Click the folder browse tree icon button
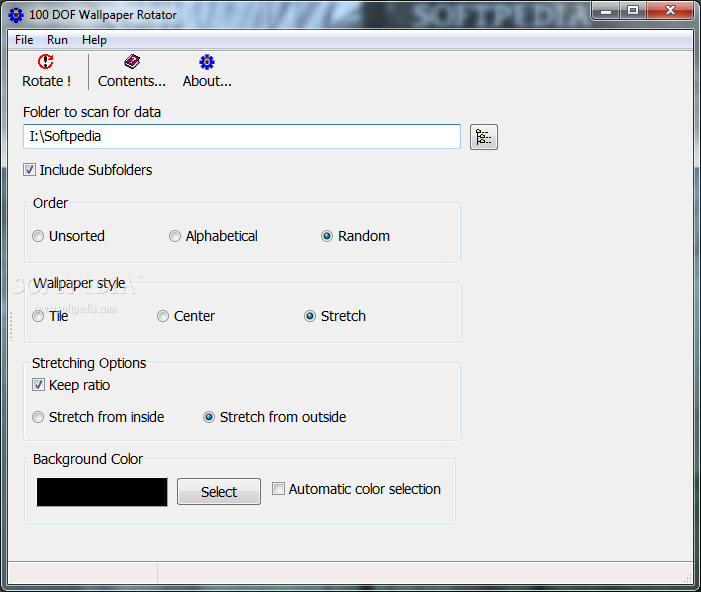 (484, 137)
